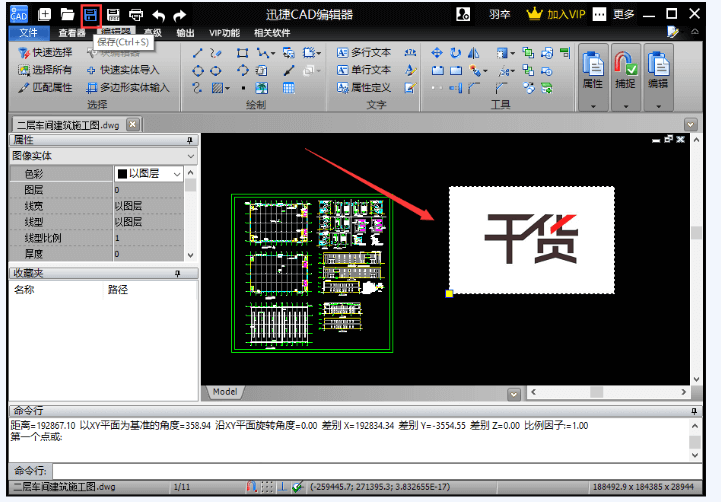Click the Save icon in title bar
This screenshot has width=721, height=502.
pyautogui.click(x=91, y=15)
